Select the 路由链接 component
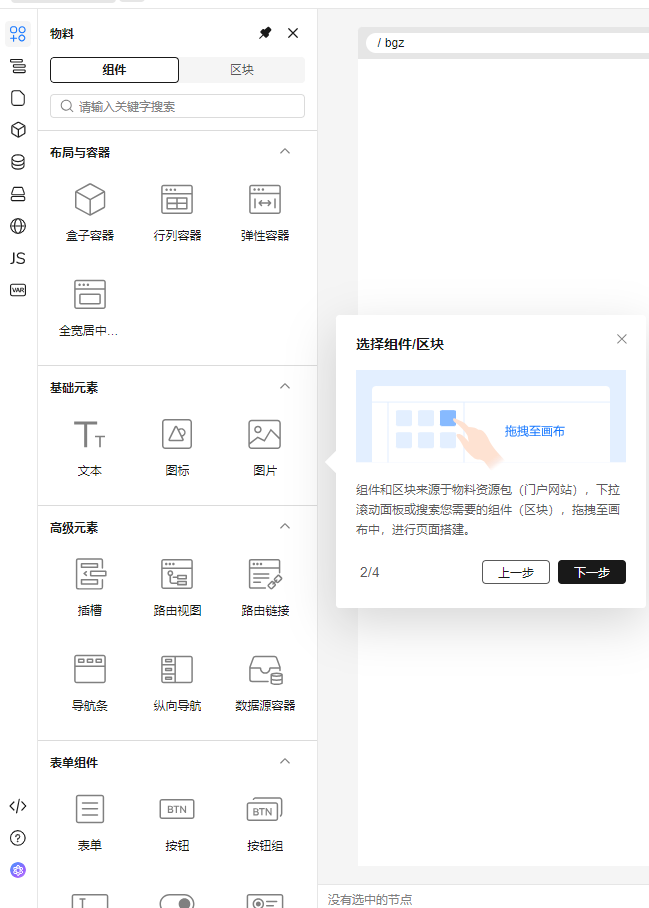 tap(265, 587)
